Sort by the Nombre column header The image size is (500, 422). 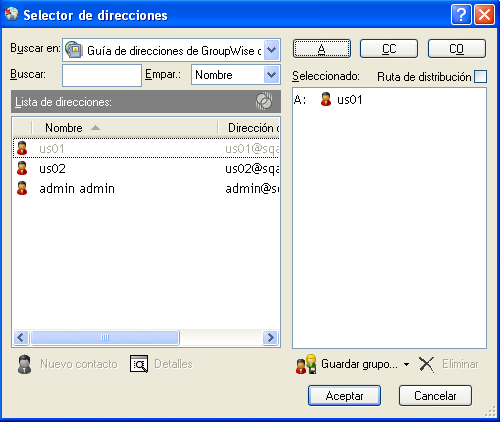[x=125, y=128]
